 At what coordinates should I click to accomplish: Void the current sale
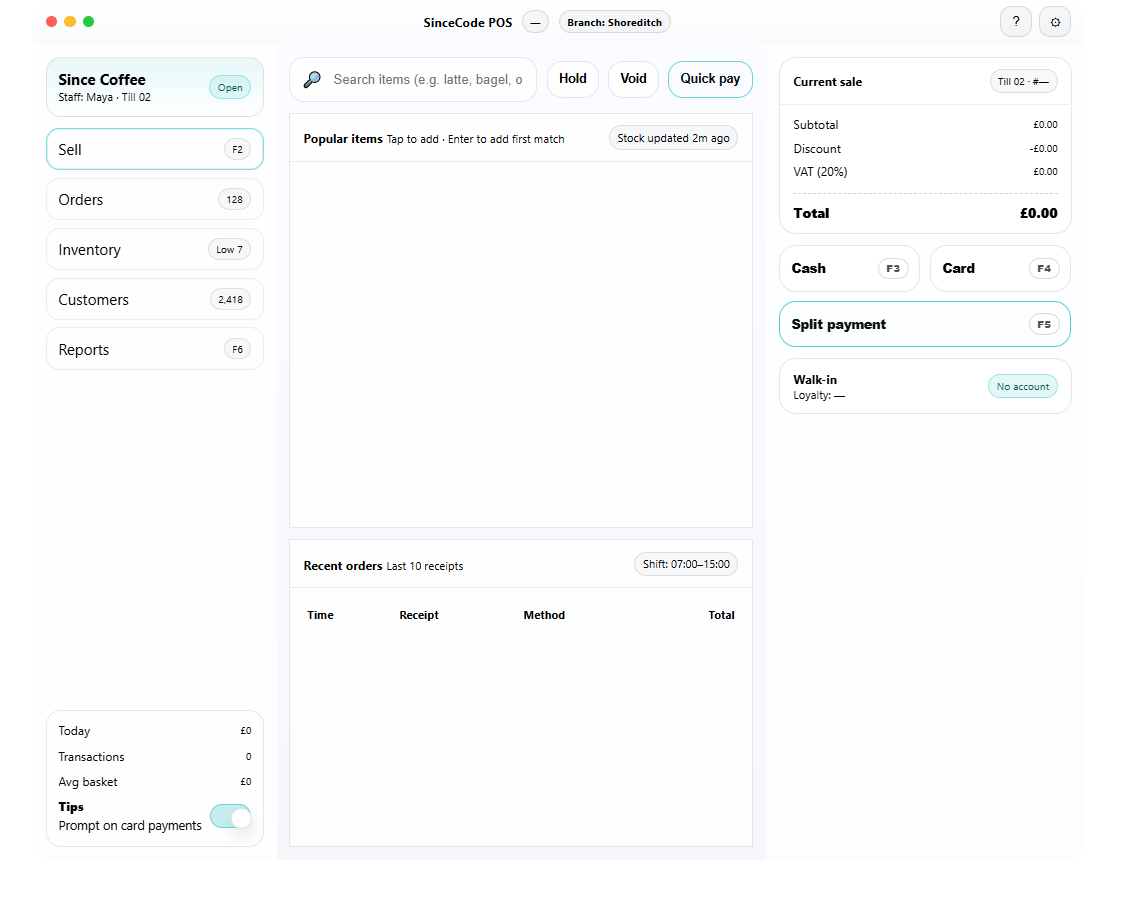tap(633, 79)
